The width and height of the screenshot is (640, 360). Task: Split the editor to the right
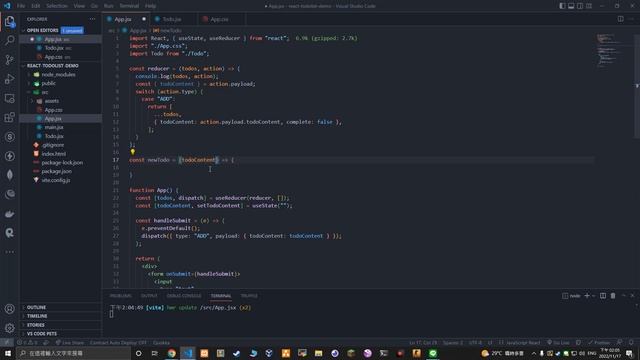pos(620,19)
